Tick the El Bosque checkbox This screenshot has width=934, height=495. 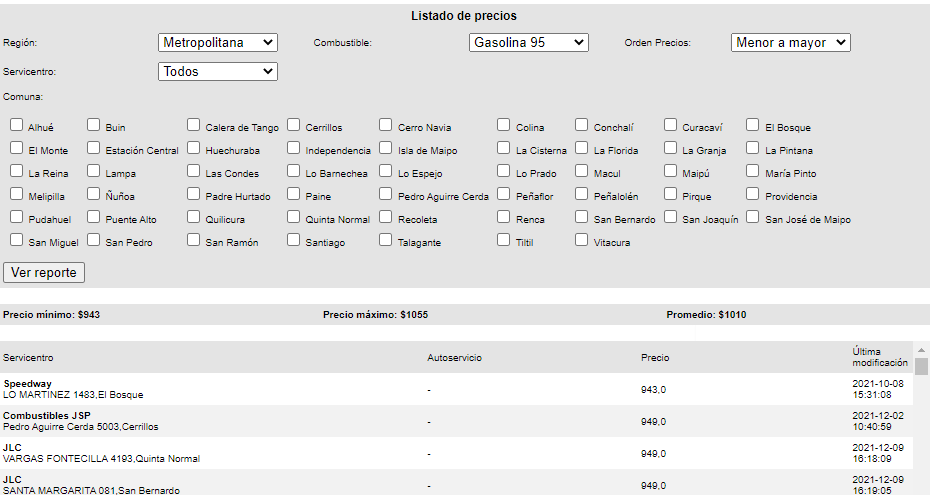pyautogui.click(x=753, y=126)
